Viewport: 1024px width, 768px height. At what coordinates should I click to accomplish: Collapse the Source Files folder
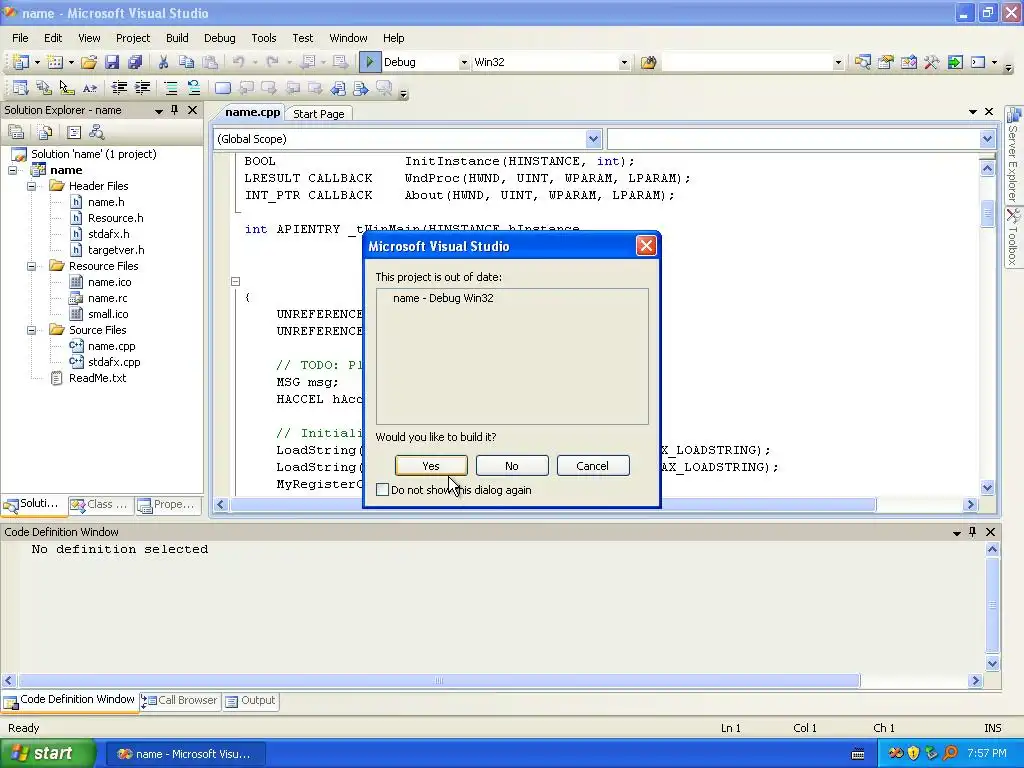tap(31, 330)
